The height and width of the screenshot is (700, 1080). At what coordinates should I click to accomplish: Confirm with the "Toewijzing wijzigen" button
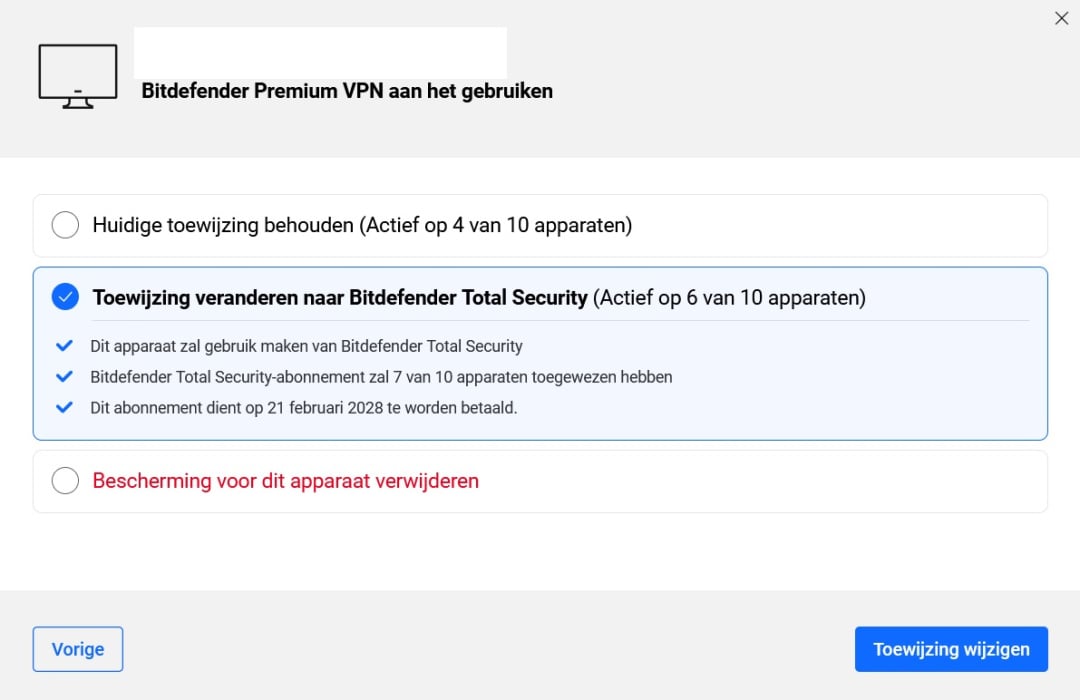coord(951,649)
